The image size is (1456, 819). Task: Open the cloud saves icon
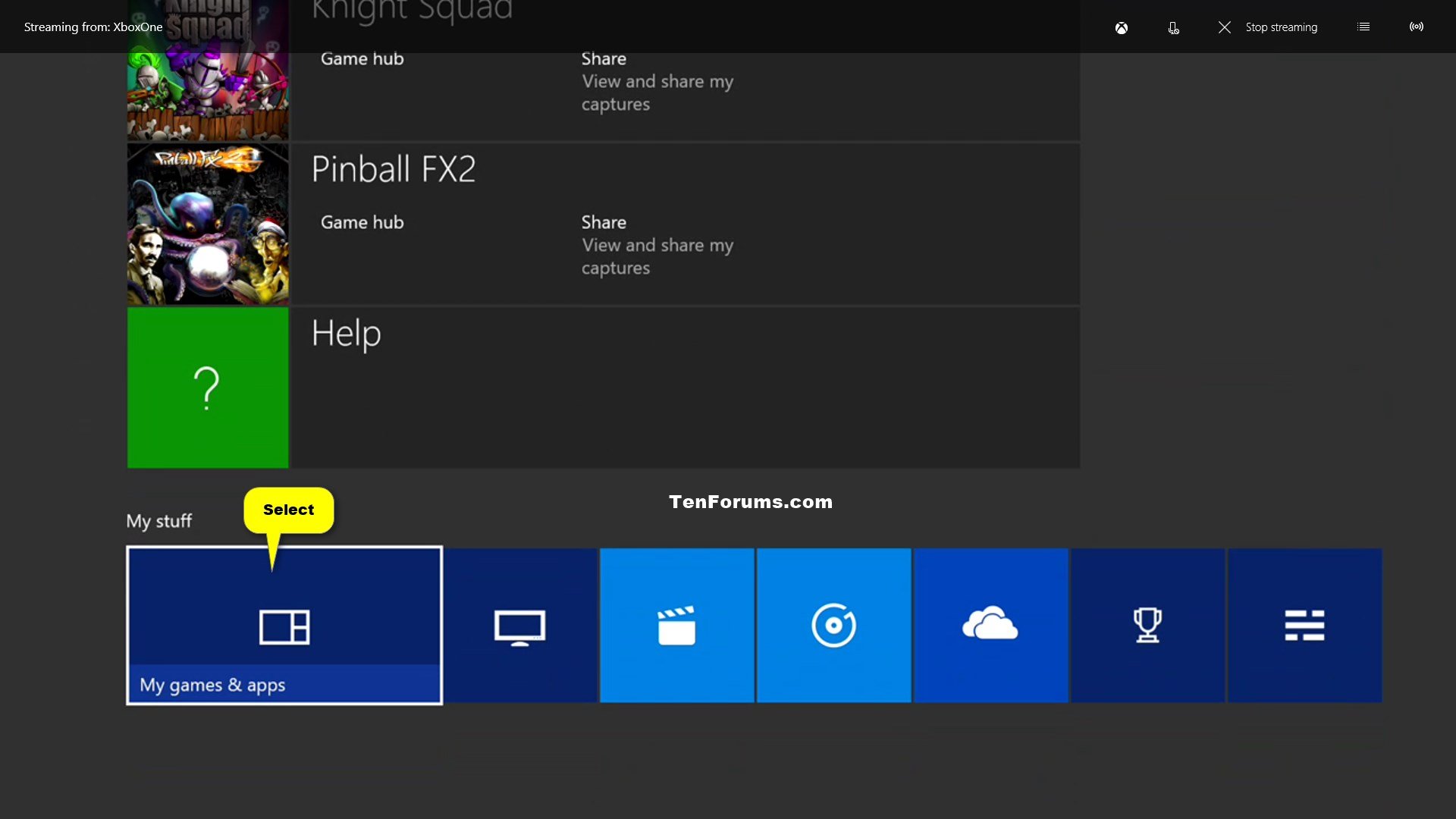tap(990, 624)
